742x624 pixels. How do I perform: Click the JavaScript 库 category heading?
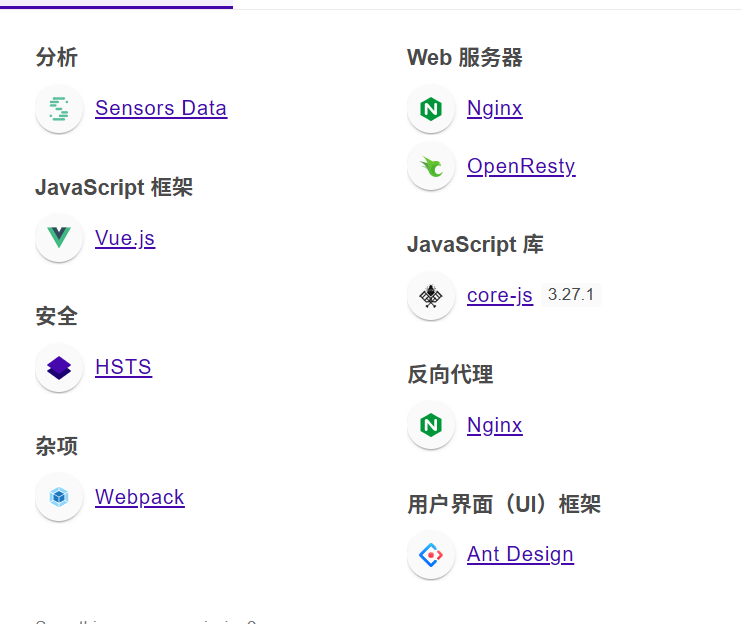point(475,245)
